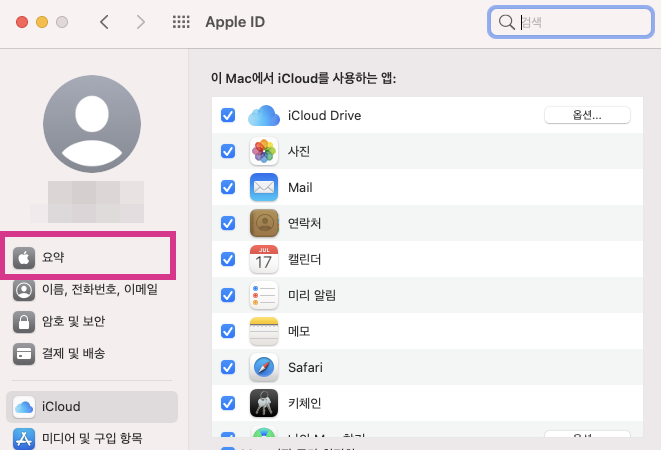Click the Contacts (연락처) icon
The width and height of the screenshot is (661, 450).
pyautogui.click(x=264, y=223)
